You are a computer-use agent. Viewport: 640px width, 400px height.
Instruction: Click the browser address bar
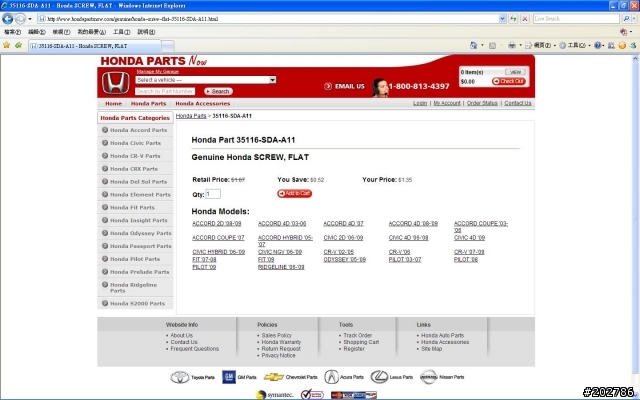[x=268, y=19]
